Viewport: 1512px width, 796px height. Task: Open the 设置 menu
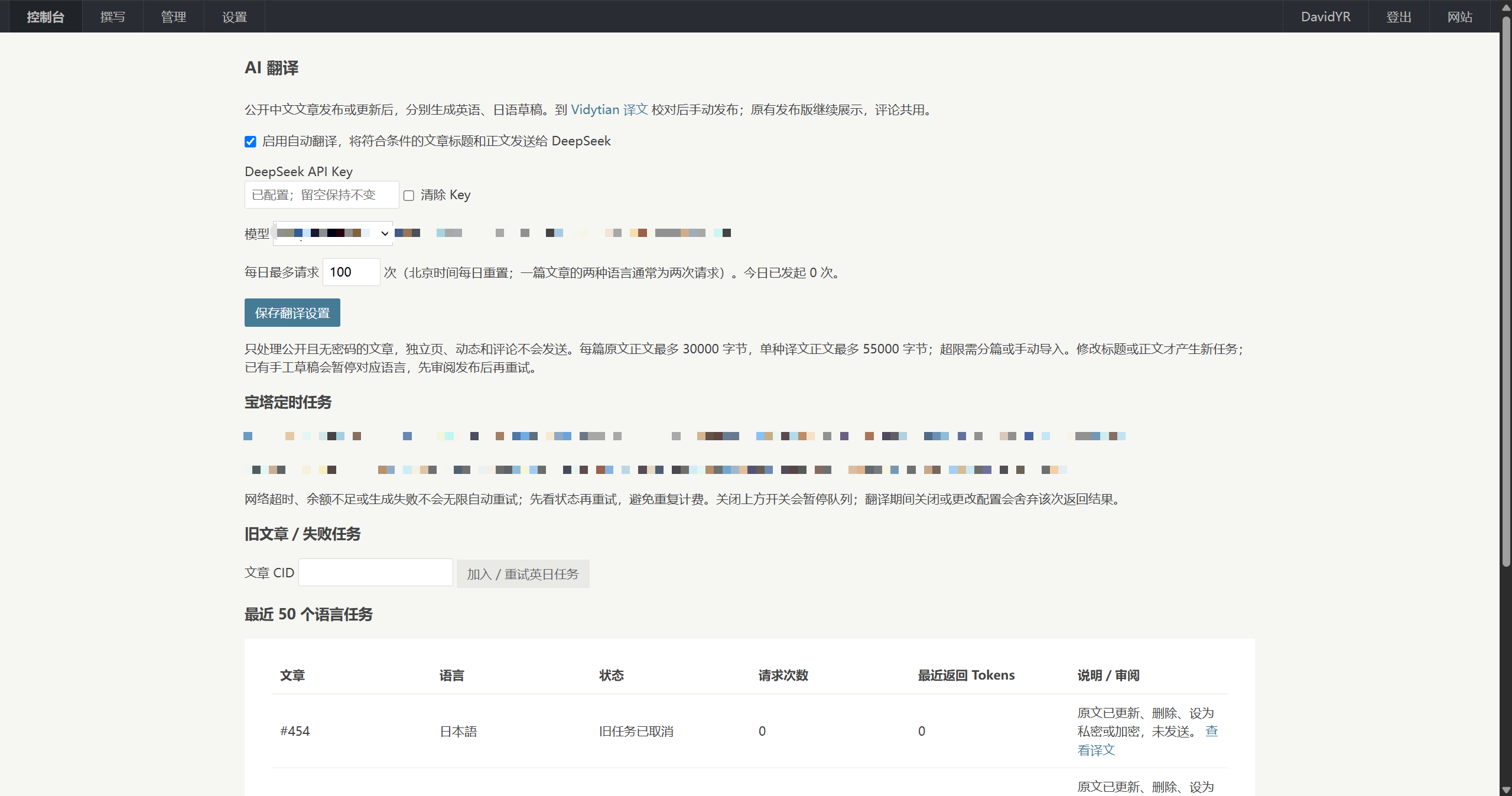[x=234, y=17]
